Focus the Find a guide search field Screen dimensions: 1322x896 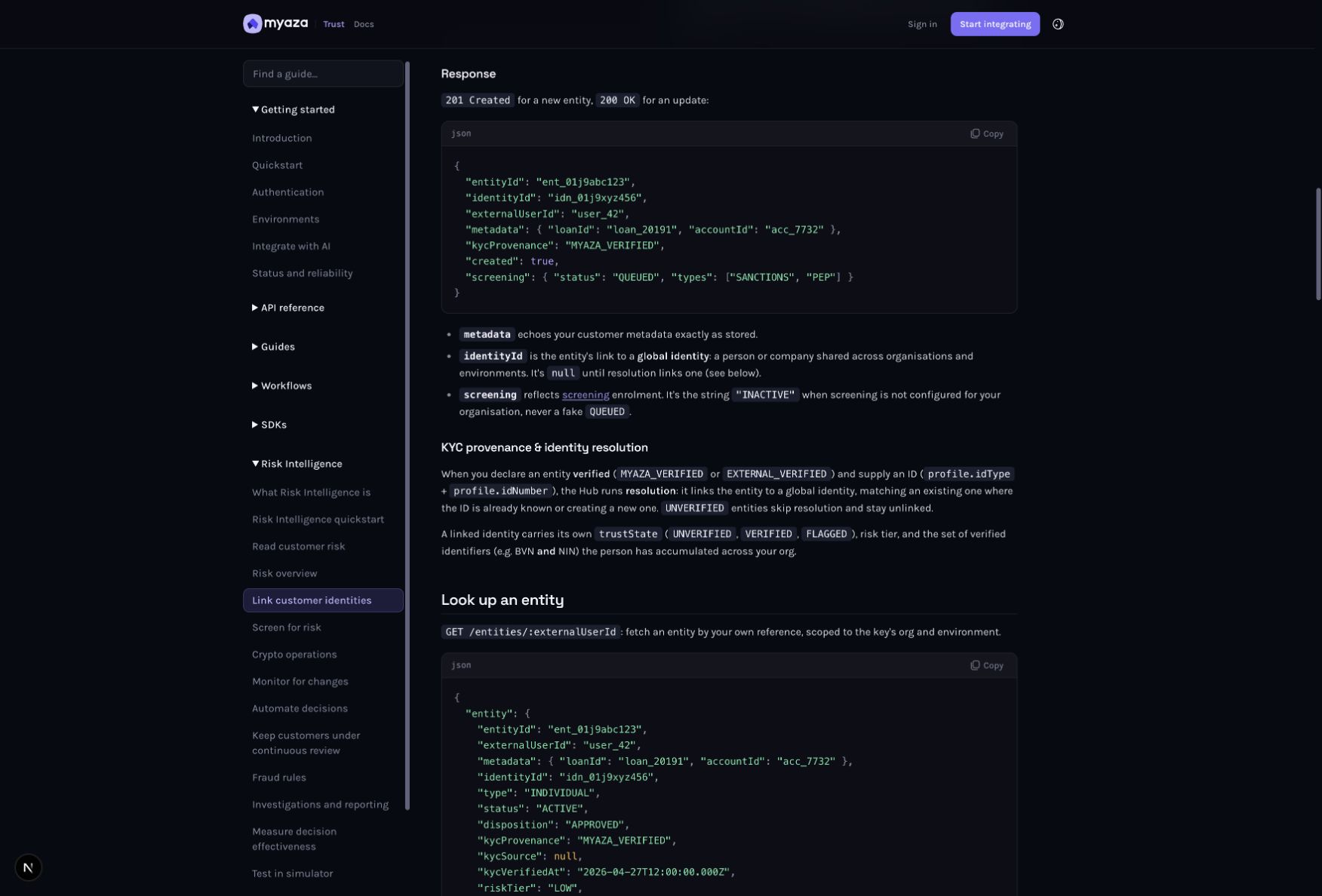(323, 74)
